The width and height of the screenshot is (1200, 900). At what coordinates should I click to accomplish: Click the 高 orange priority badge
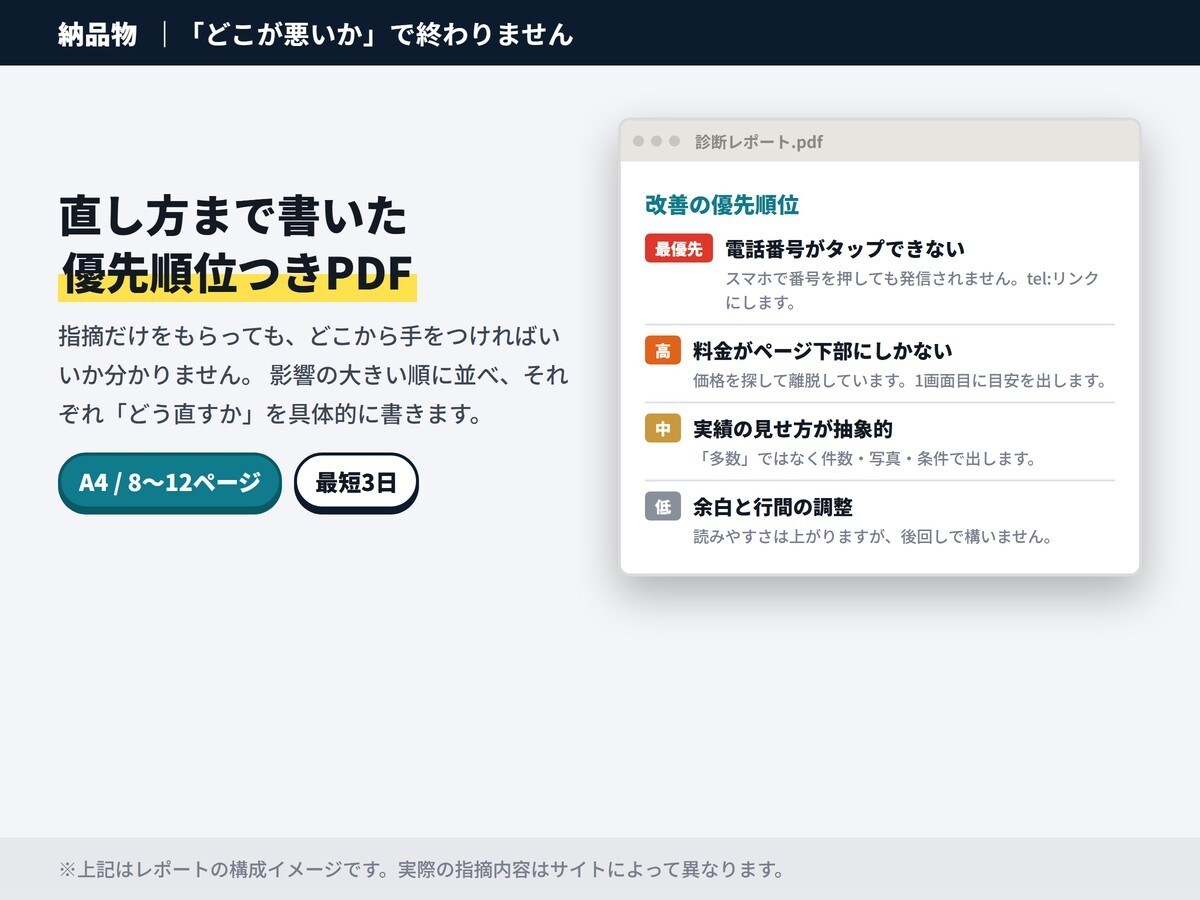pos(663,351)
